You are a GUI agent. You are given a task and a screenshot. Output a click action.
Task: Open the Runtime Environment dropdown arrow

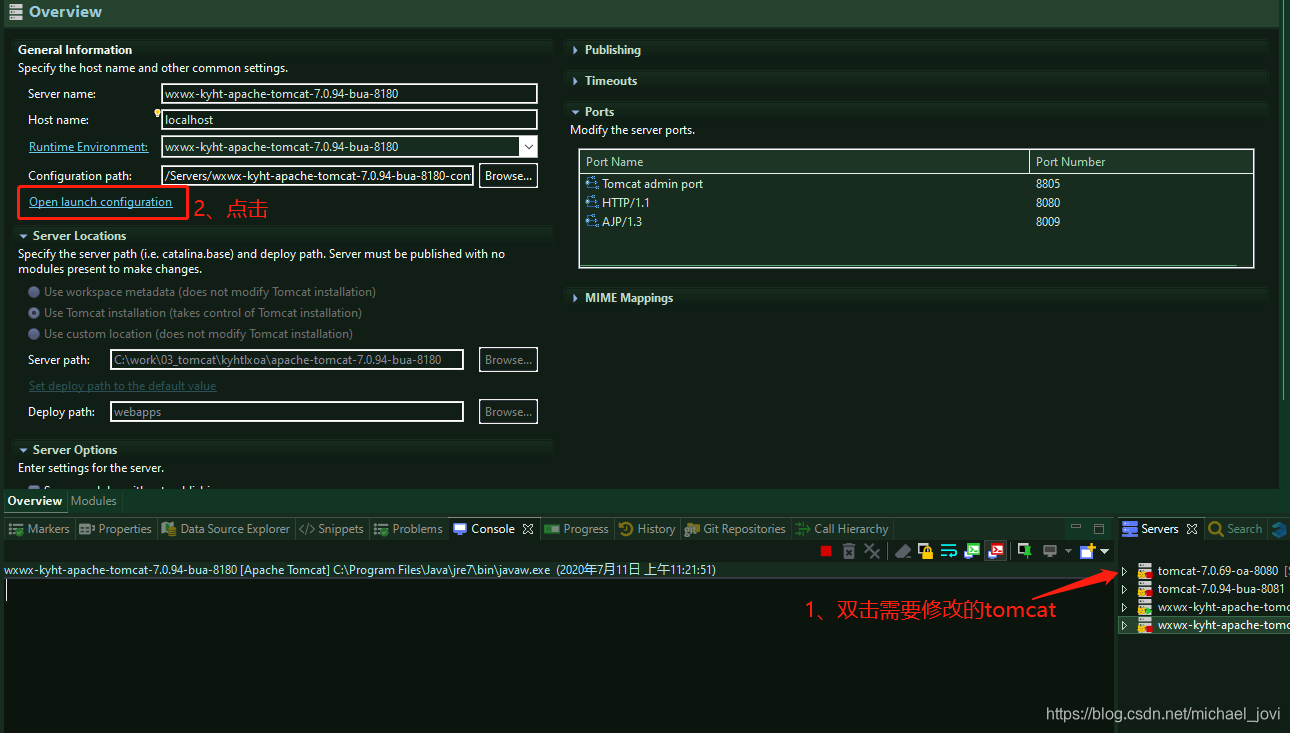(x=528, y=147)
